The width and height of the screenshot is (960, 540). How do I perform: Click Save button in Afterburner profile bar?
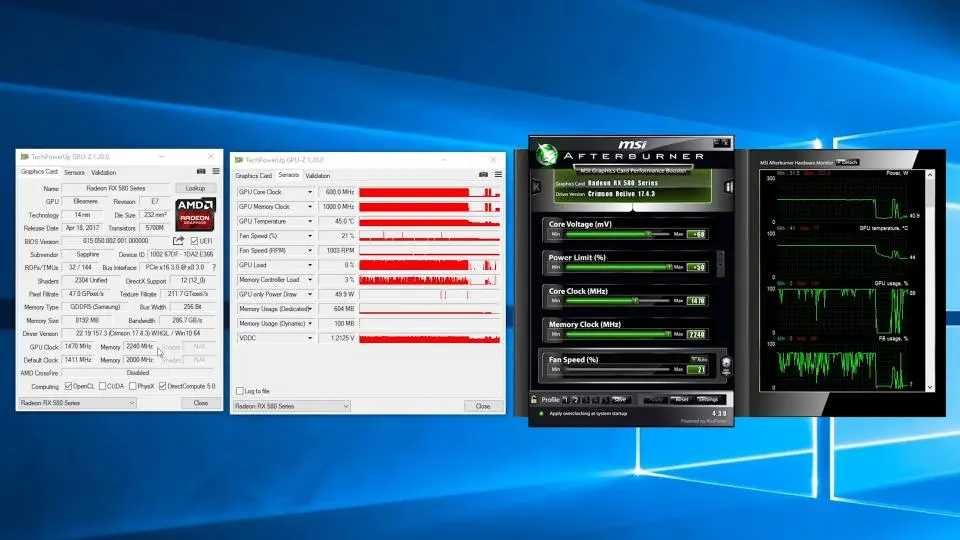[620, 400]
